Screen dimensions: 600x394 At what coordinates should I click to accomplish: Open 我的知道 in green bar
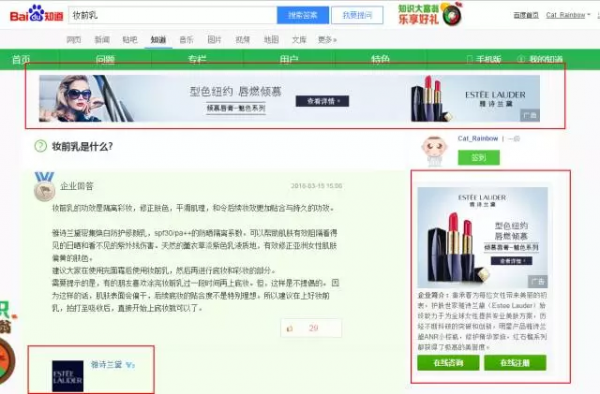pos(540,59)
